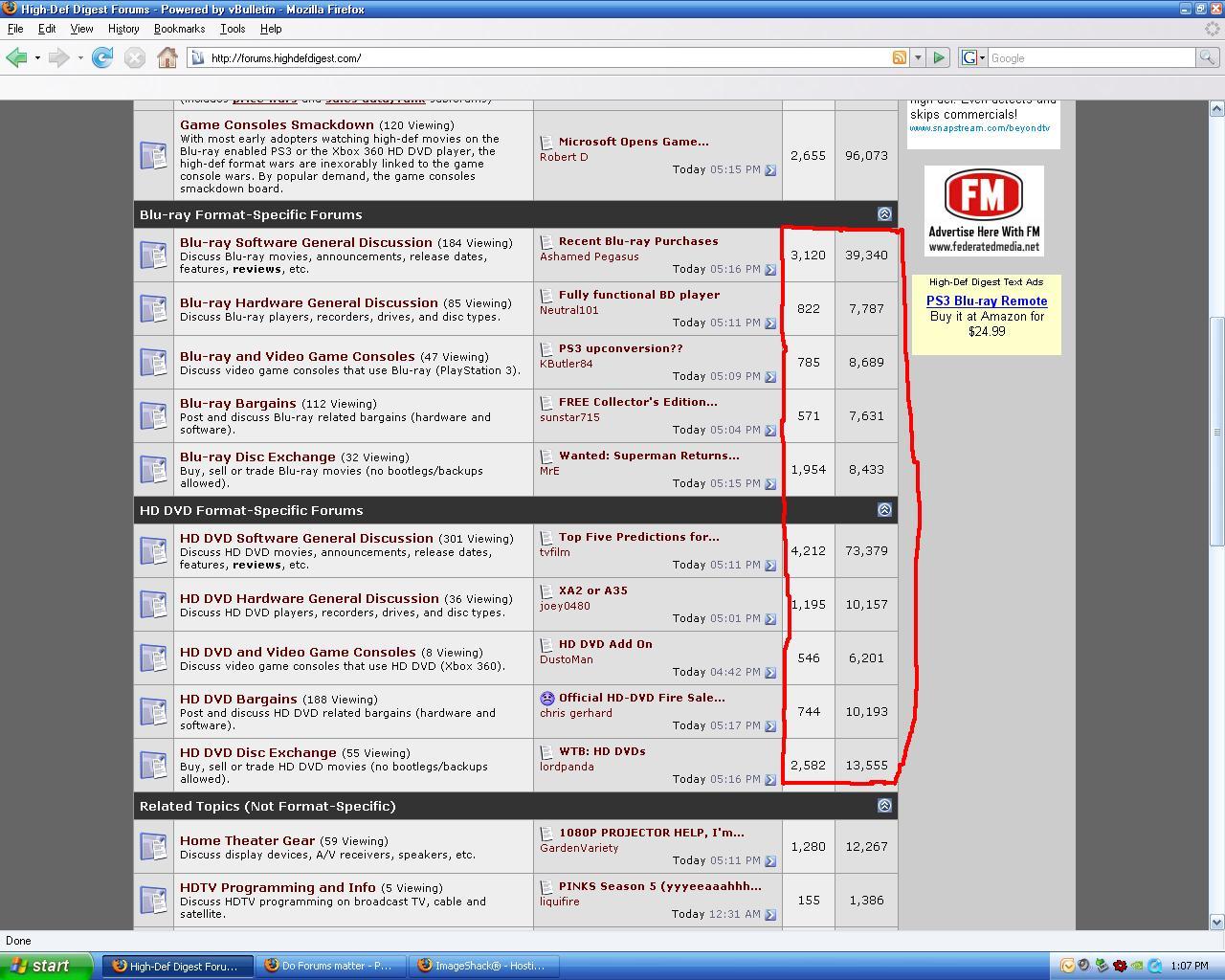1225x980 pixels.
Task: Click forum status icon for Blu-ray Bargains
Action: (154, 415)
